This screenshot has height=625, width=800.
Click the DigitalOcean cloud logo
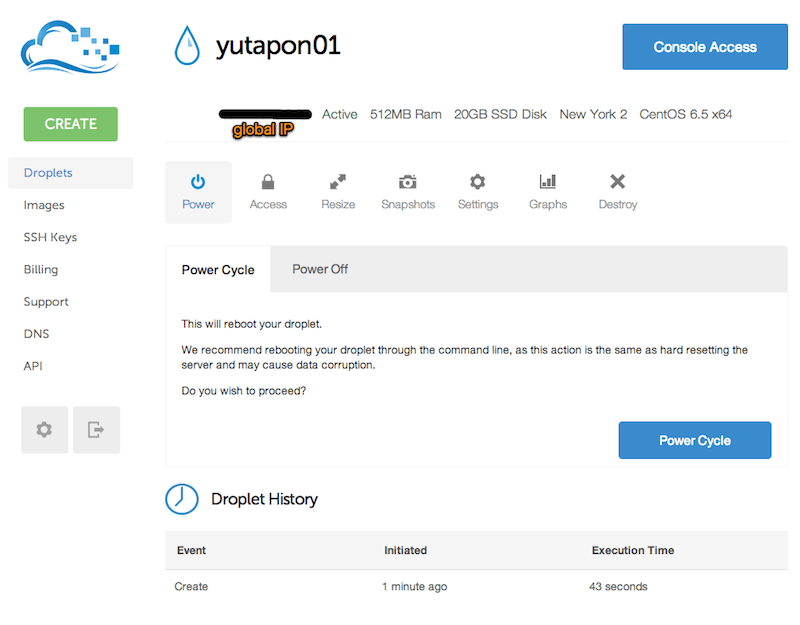70,47
